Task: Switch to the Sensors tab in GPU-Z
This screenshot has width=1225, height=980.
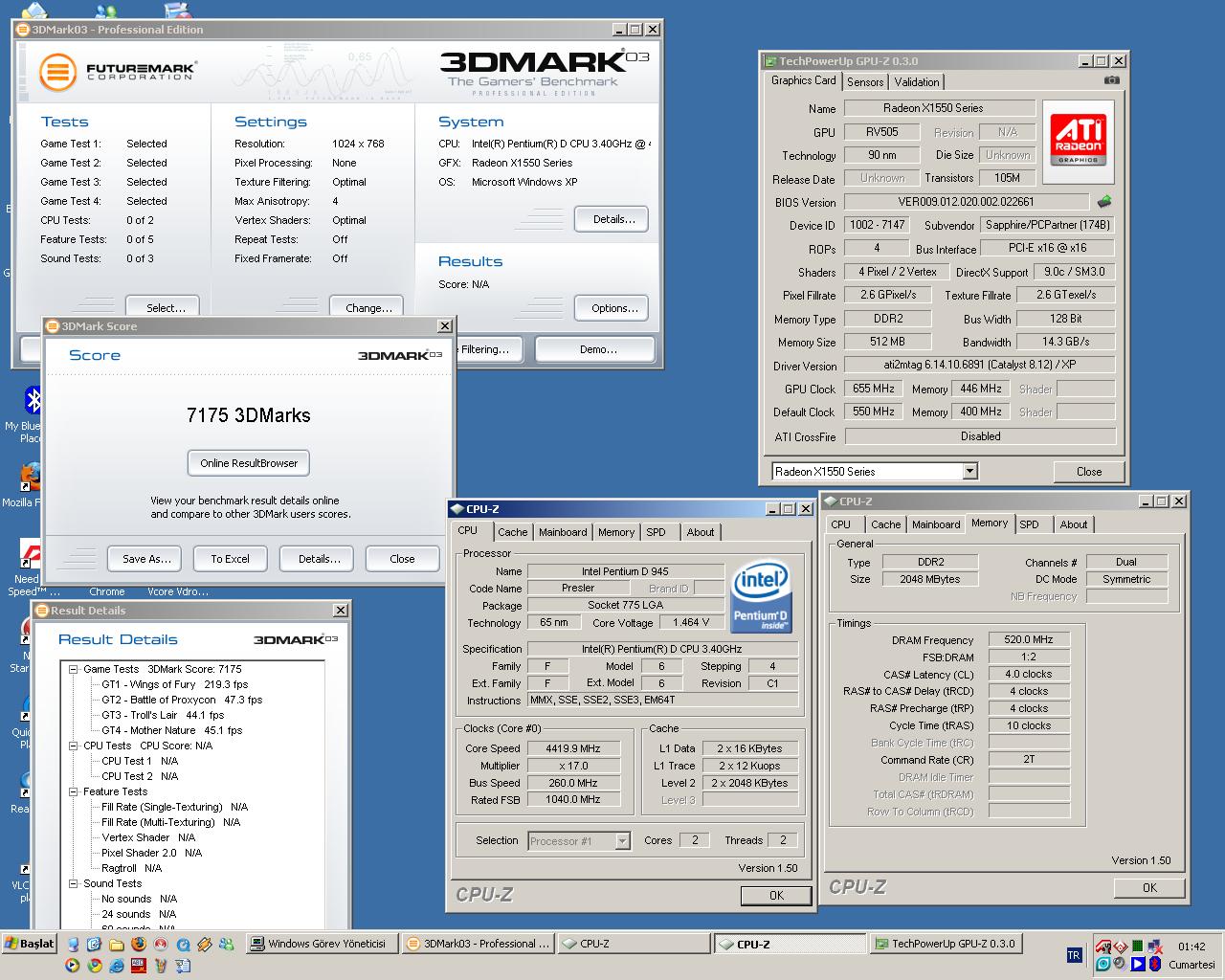Action: (865, 82)
